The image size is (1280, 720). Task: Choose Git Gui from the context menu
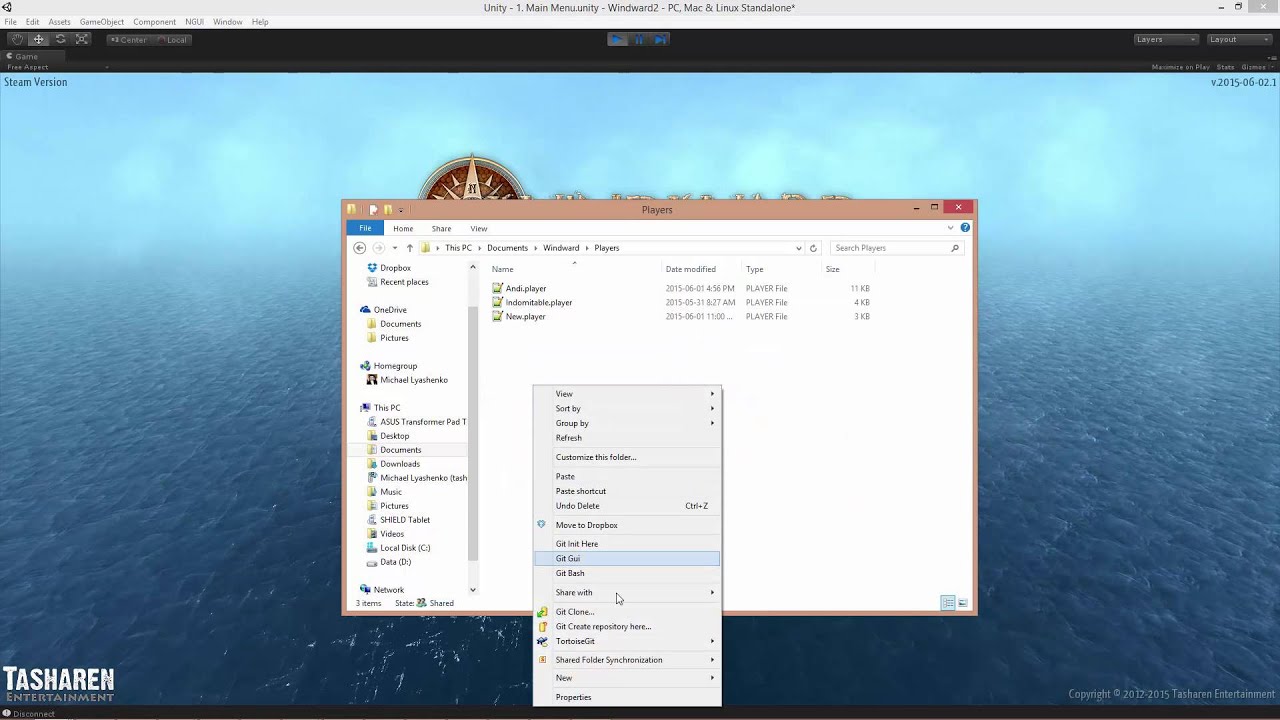(x=627, y=559)
